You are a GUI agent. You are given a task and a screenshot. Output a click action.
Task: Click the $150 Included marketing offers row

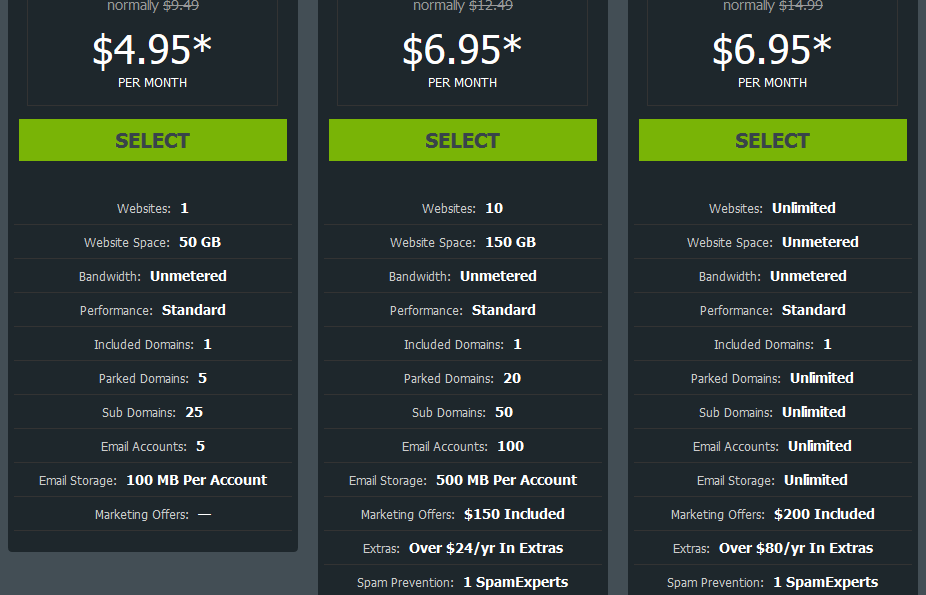(463, 514)
